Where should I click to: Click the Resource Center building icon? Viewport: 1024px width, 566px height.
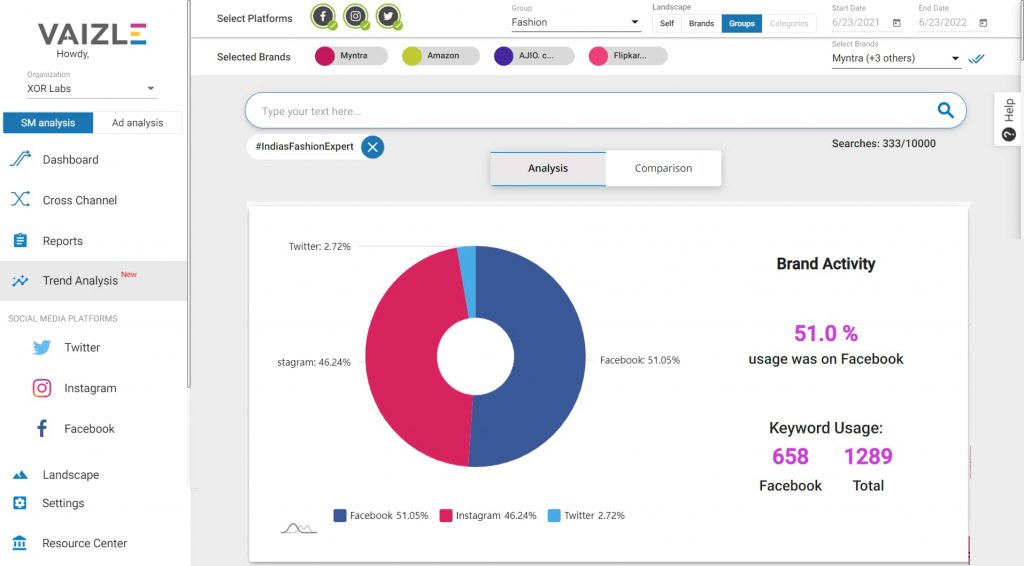click(20, 542)
